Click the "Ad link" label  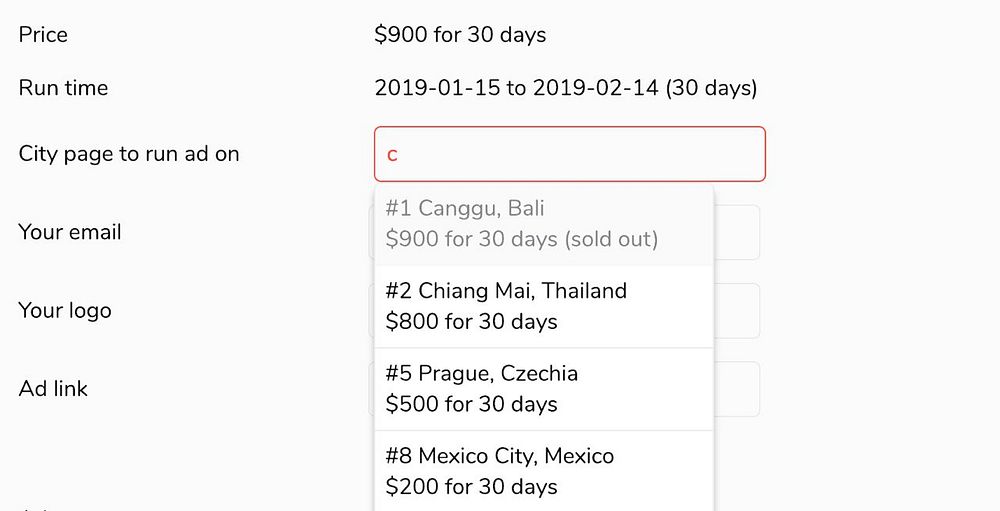coord(53,388)
